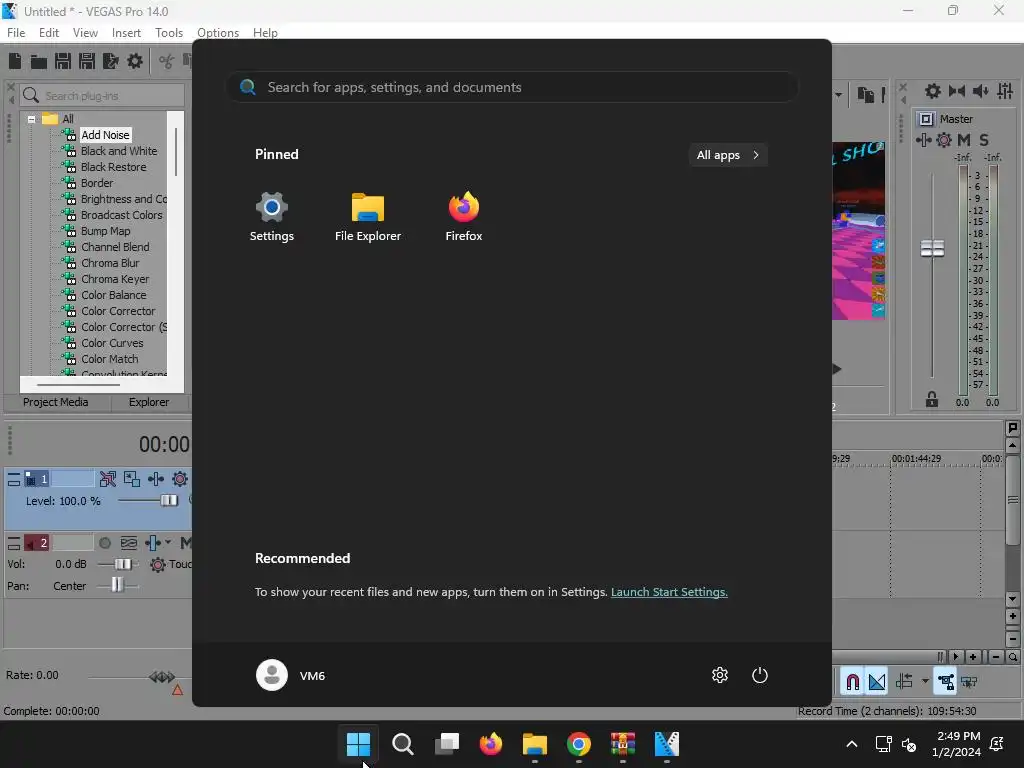Open the Tools menu in VEGAS
Screen dimensions: 1024x768
pos(169,33)
